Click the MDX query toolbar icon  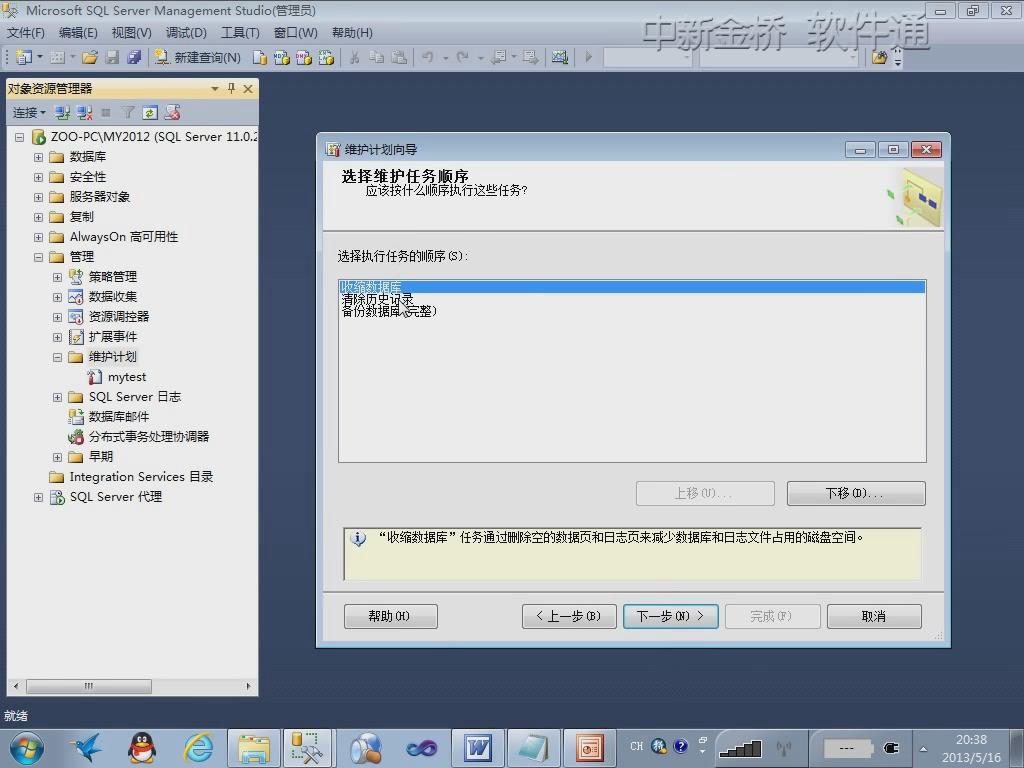[x=281, y=57]
